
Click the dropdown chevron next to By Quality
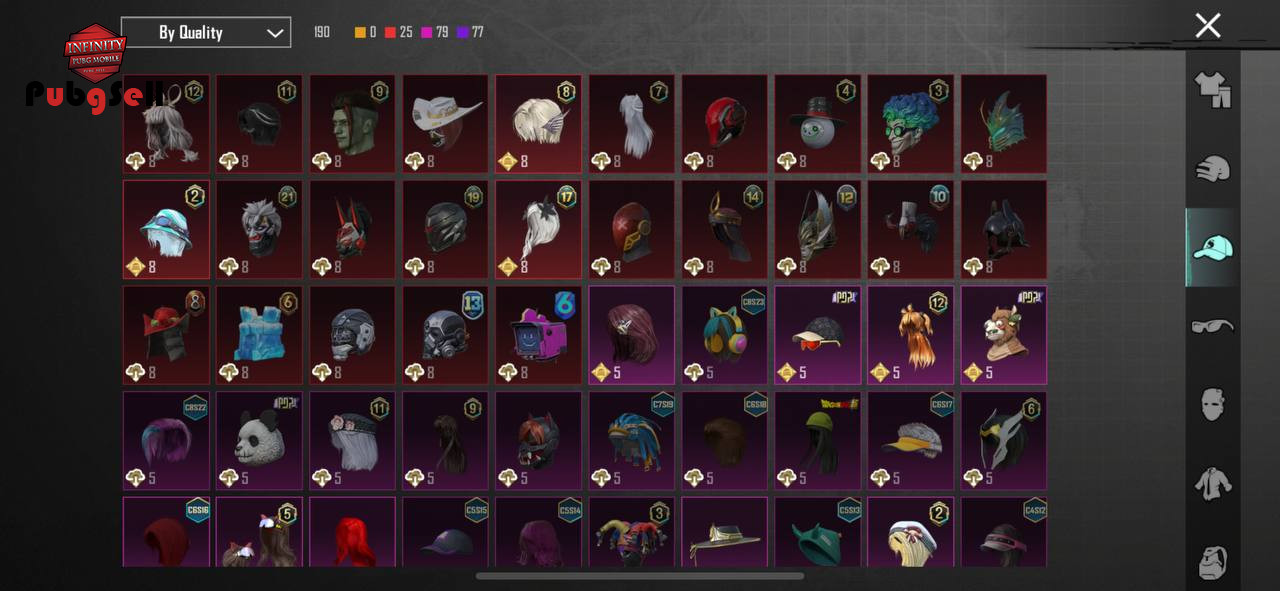(x=275, y=33)
